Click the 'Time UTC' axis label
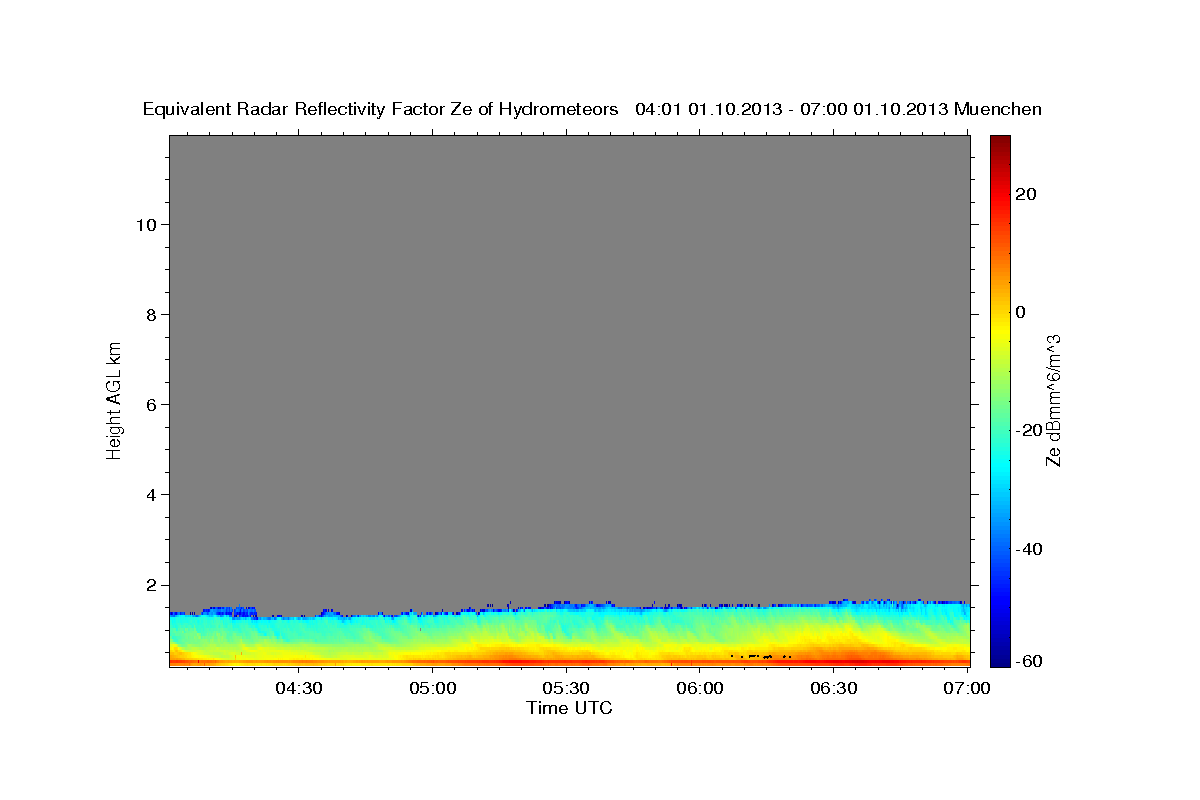The image size is (1200, 800). (x=569, y=708)
